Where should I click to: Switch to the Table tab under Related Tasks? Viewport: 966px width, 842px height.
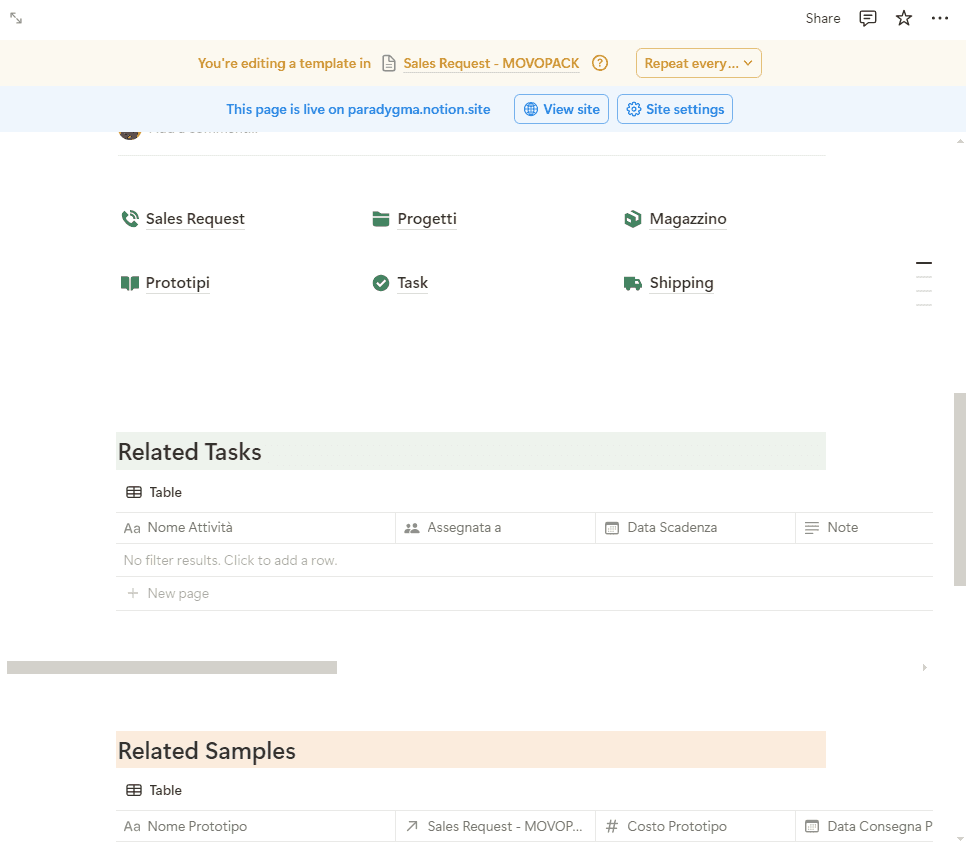(154, 491)
